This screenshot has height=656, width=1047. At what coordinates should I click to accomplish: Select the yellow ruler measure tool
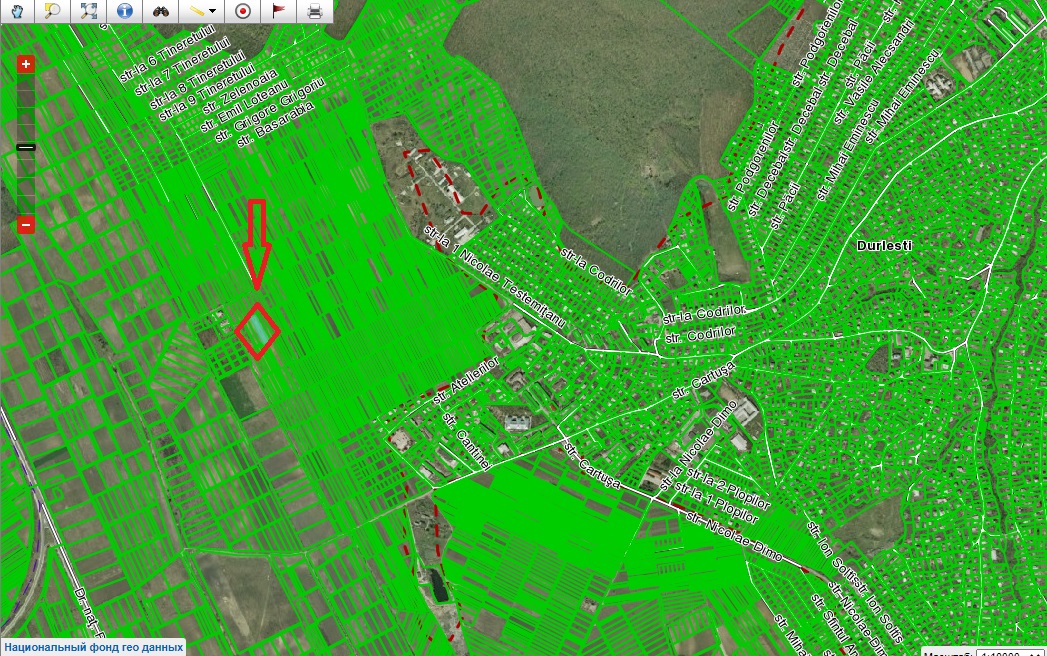(x=197, y=12)
